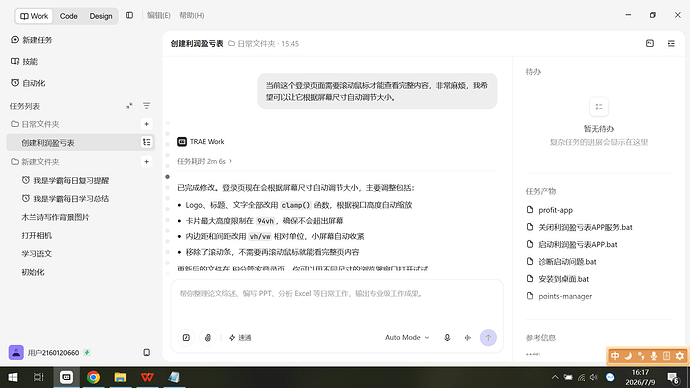Click the active timeline marker dot
The width and height of the screenshot is (690, 388).
pos(167,177)
